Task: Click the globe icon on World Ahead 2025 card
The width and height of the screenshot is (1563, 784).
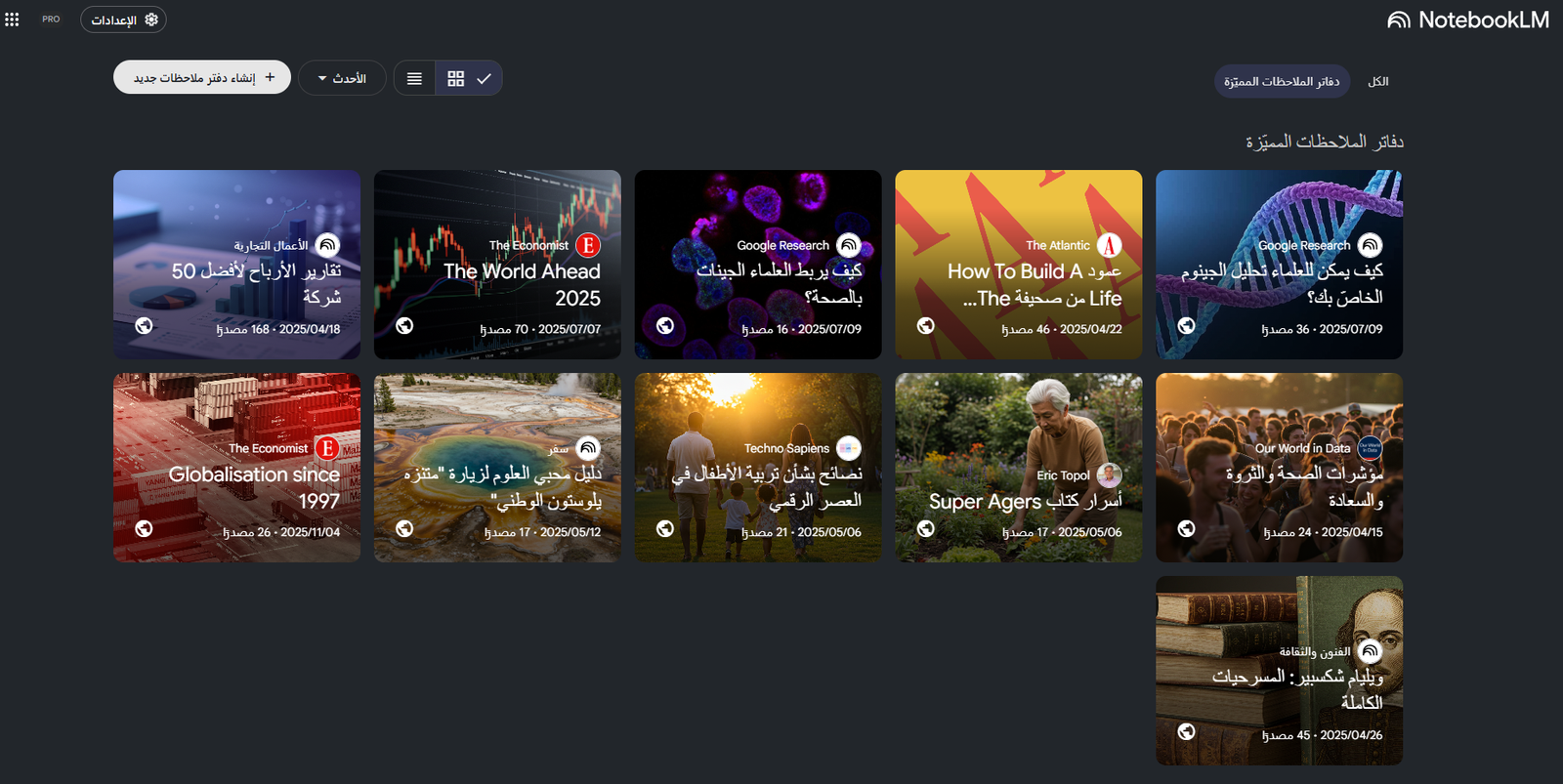Action: tap(404, 326)
